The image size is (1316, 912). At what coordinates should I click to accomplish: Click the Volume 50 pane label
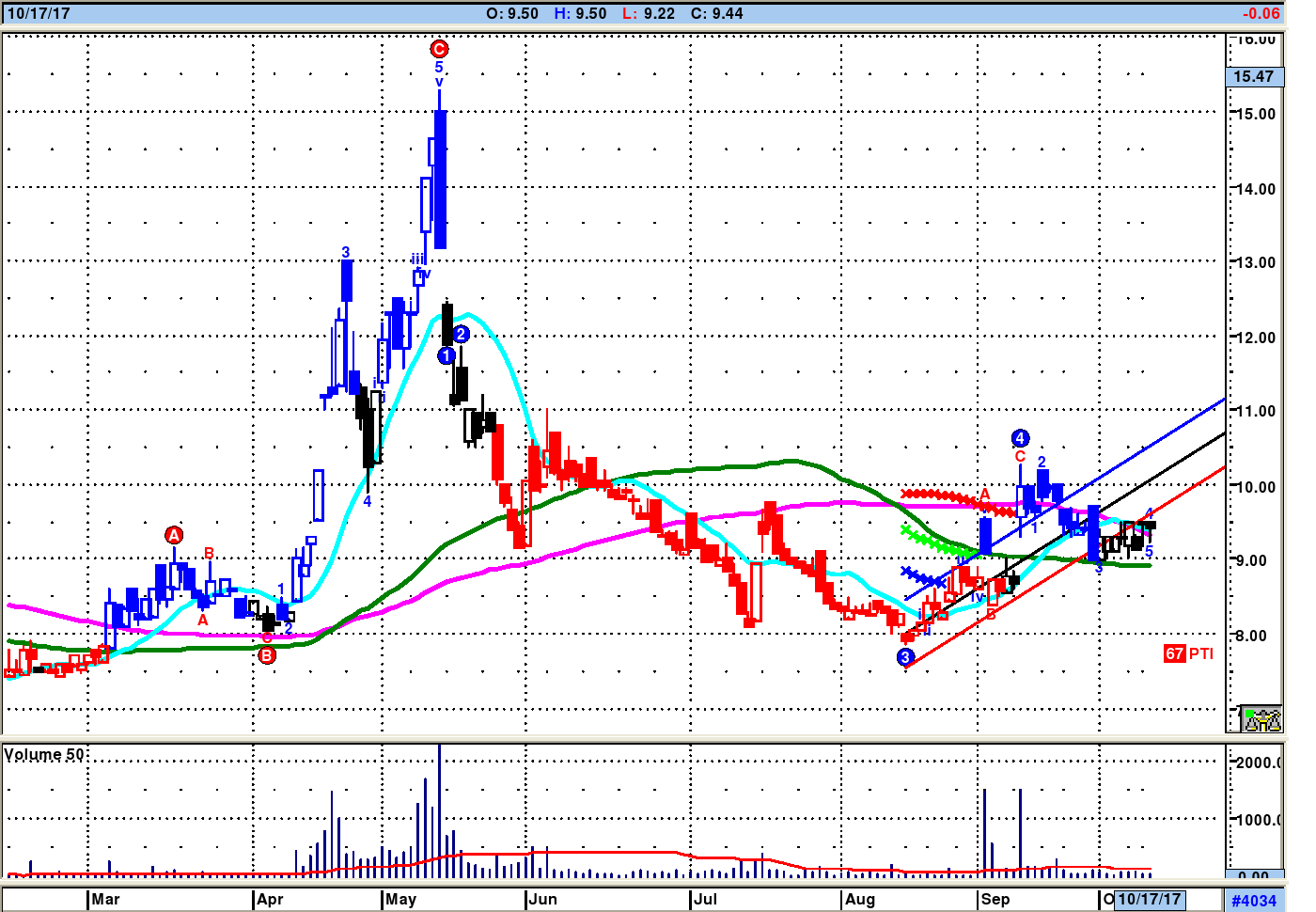[x=44, y=754]
